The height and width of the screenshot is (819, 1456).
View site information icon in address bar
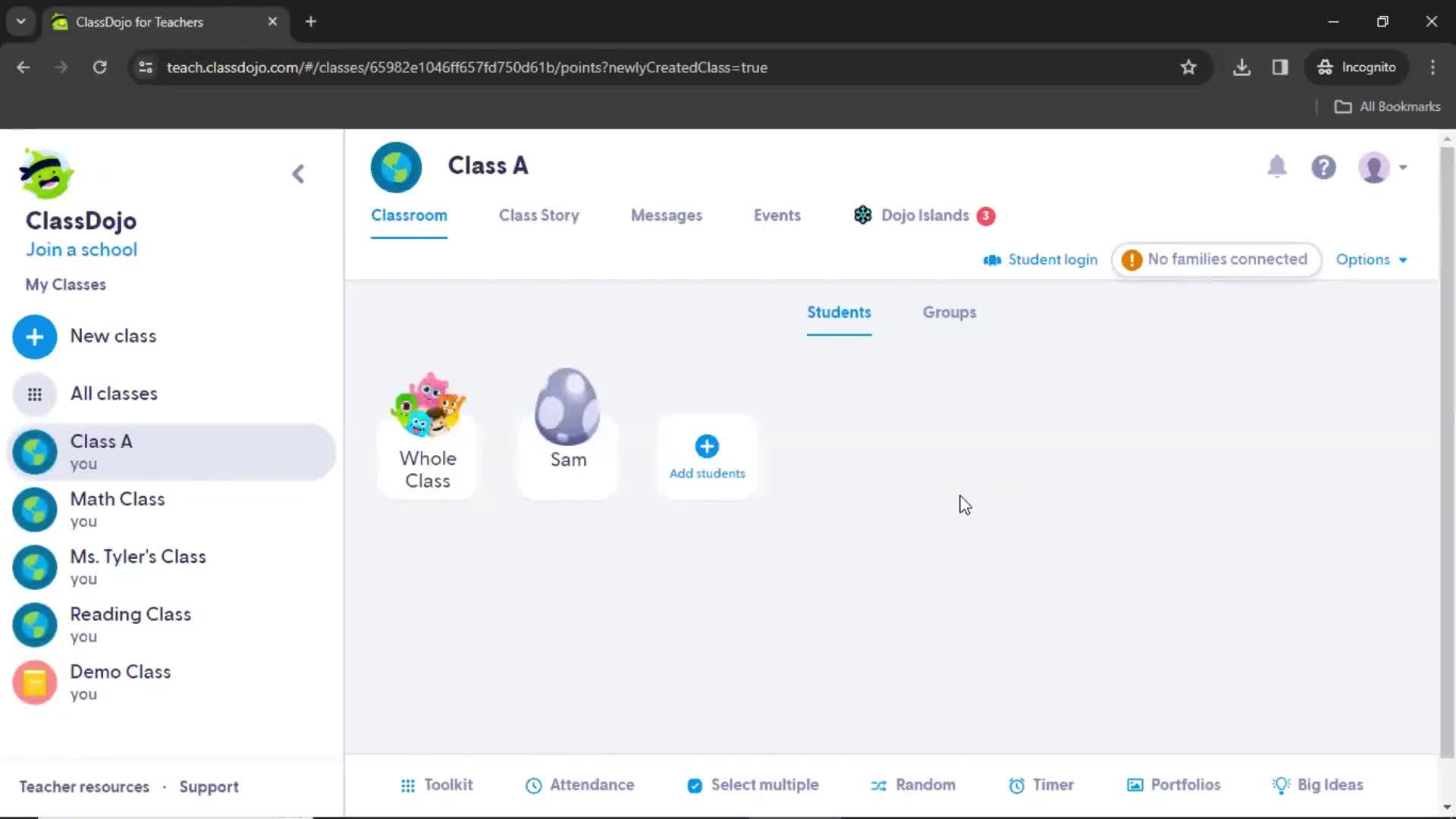[x=146, y=67]
